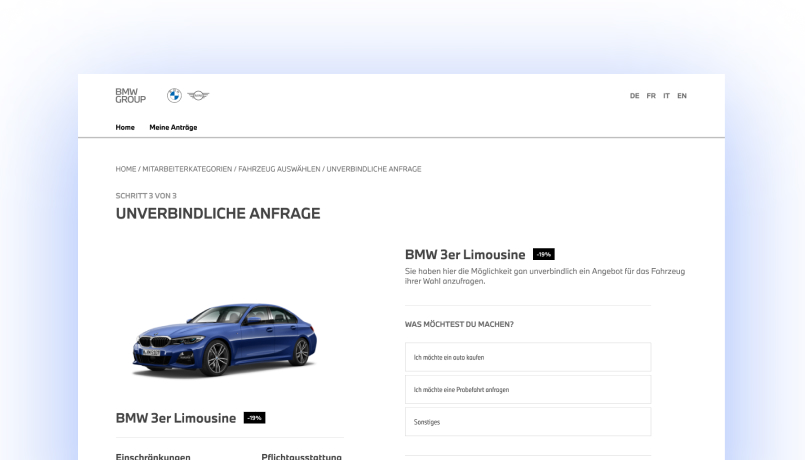Screen dimensions: 805x460
Task: Click -19% badge beside left BMW 3er Limousine title
Action: tap(255, 418)
